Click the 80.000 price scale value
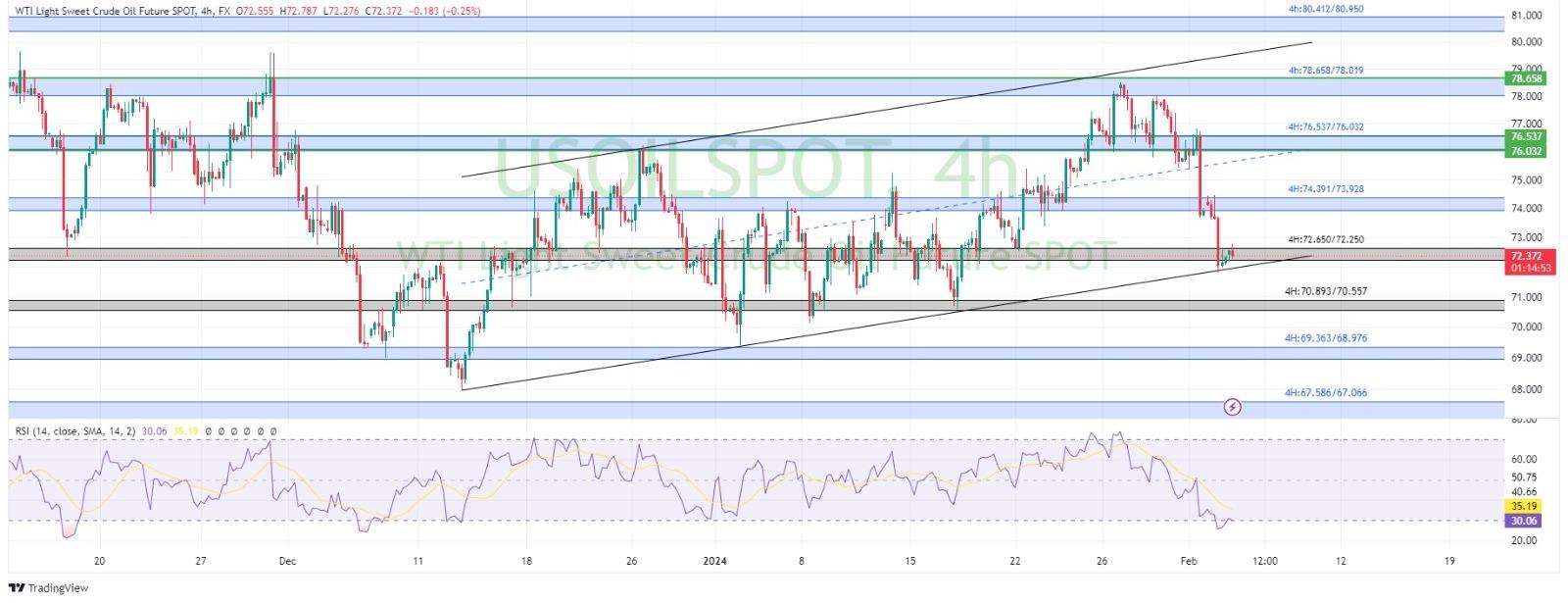 pyautogui.click(x=1527, y=42)
